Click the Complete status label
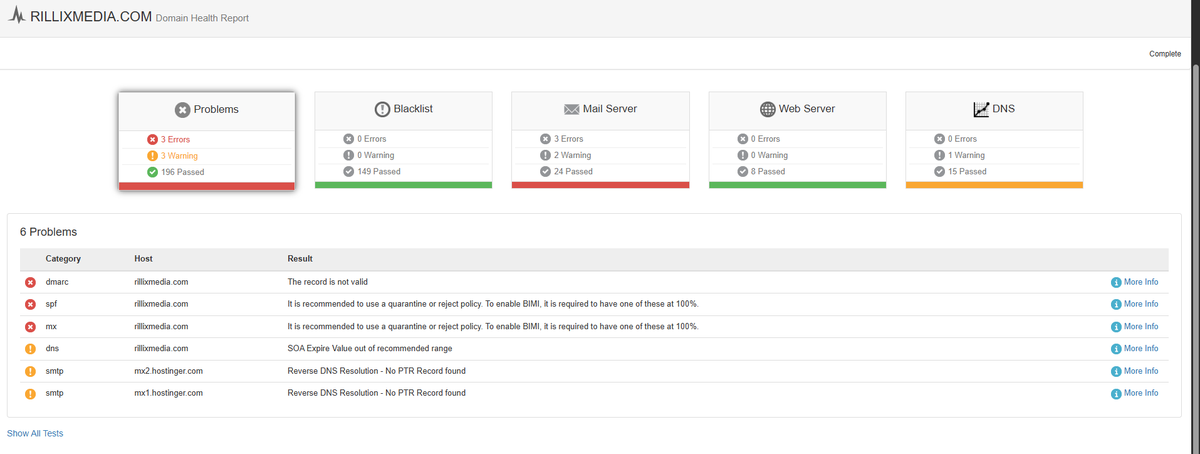The width and height of the screenshot is (1200, 454). click(x=1165, y=54)
